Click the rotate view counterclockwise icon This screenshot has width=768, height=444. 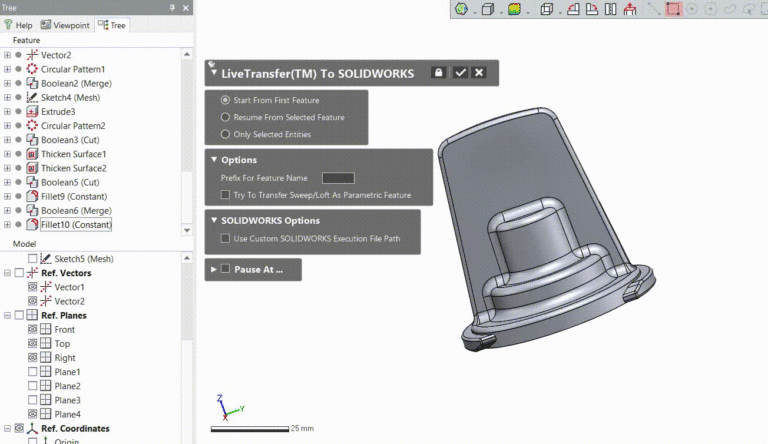573,9
